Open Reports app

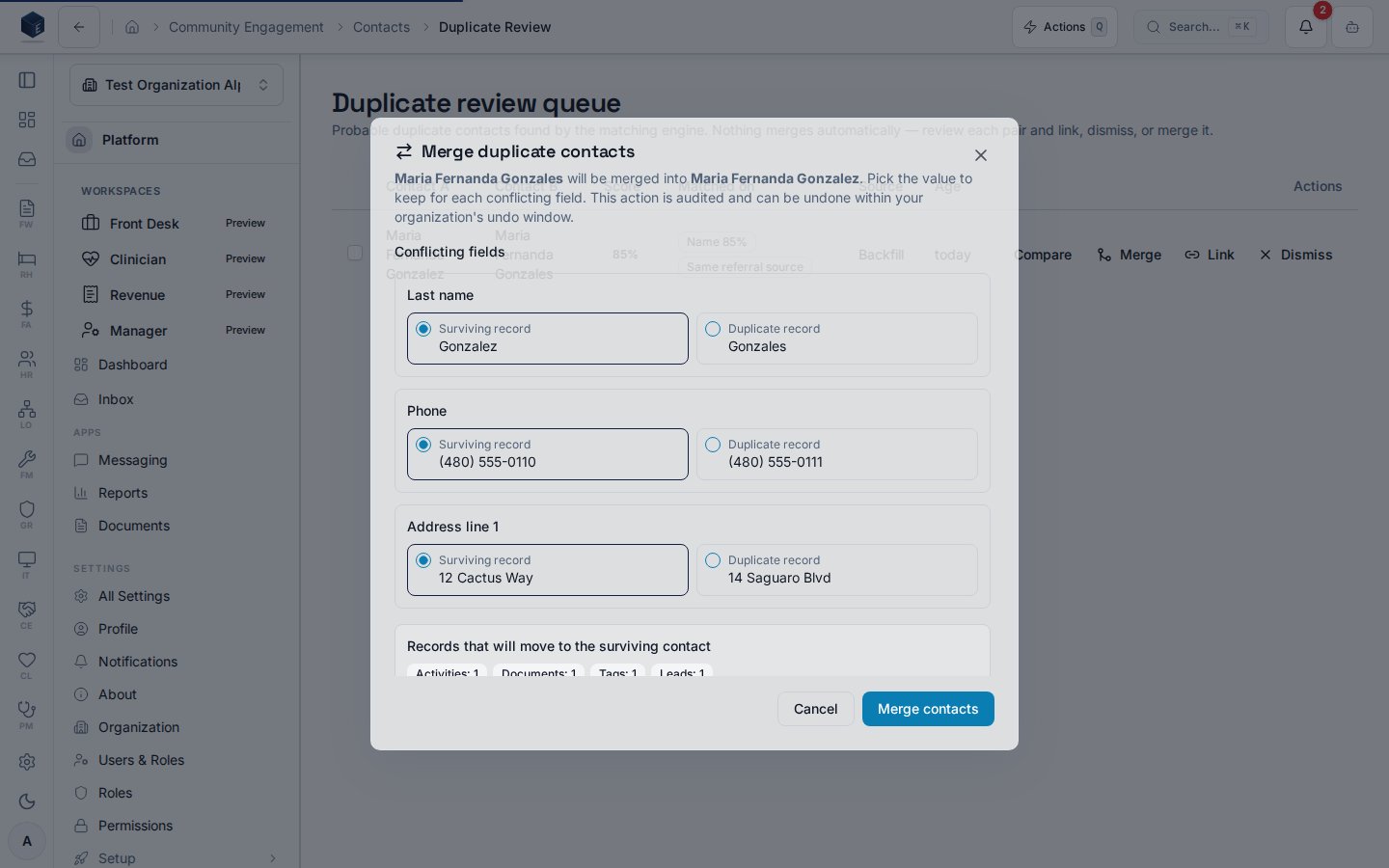tap(177, 493)
